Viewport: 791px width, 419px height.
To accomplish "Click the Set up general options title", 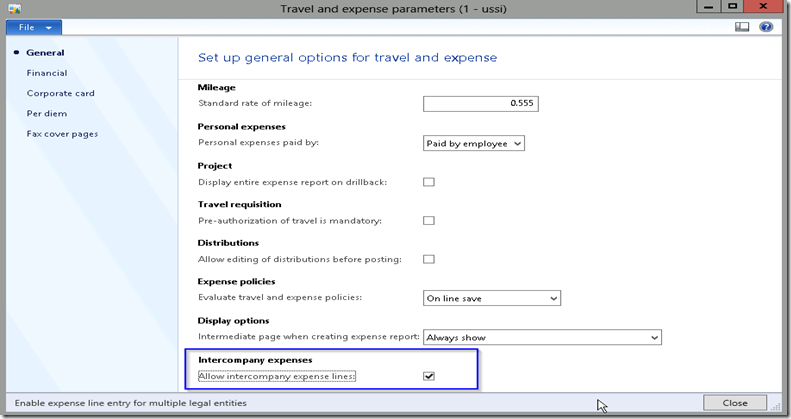I will [x=348, y=57].
